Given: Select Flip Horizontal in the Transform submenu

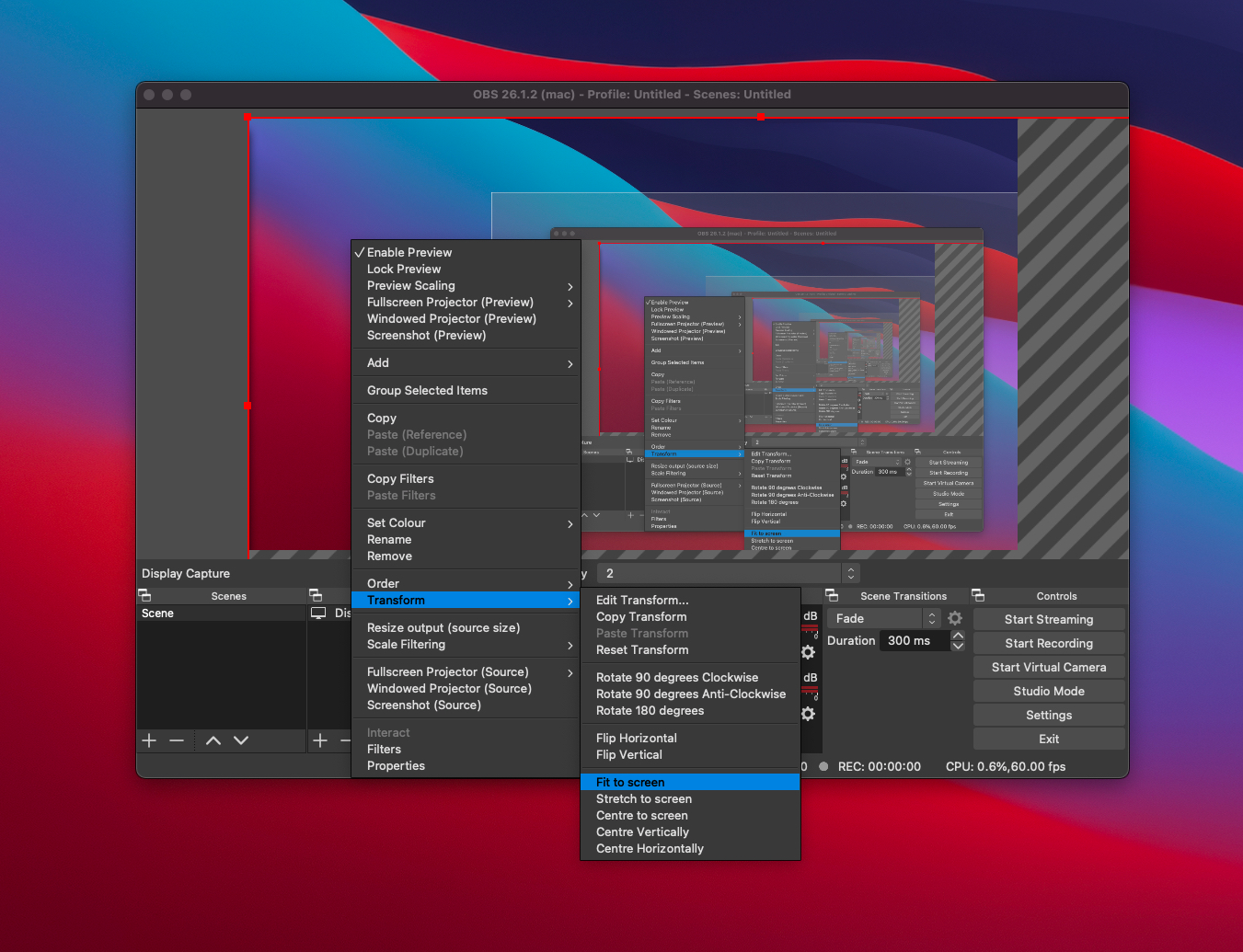Looking at the screenshot, I should tap(637, 739).
